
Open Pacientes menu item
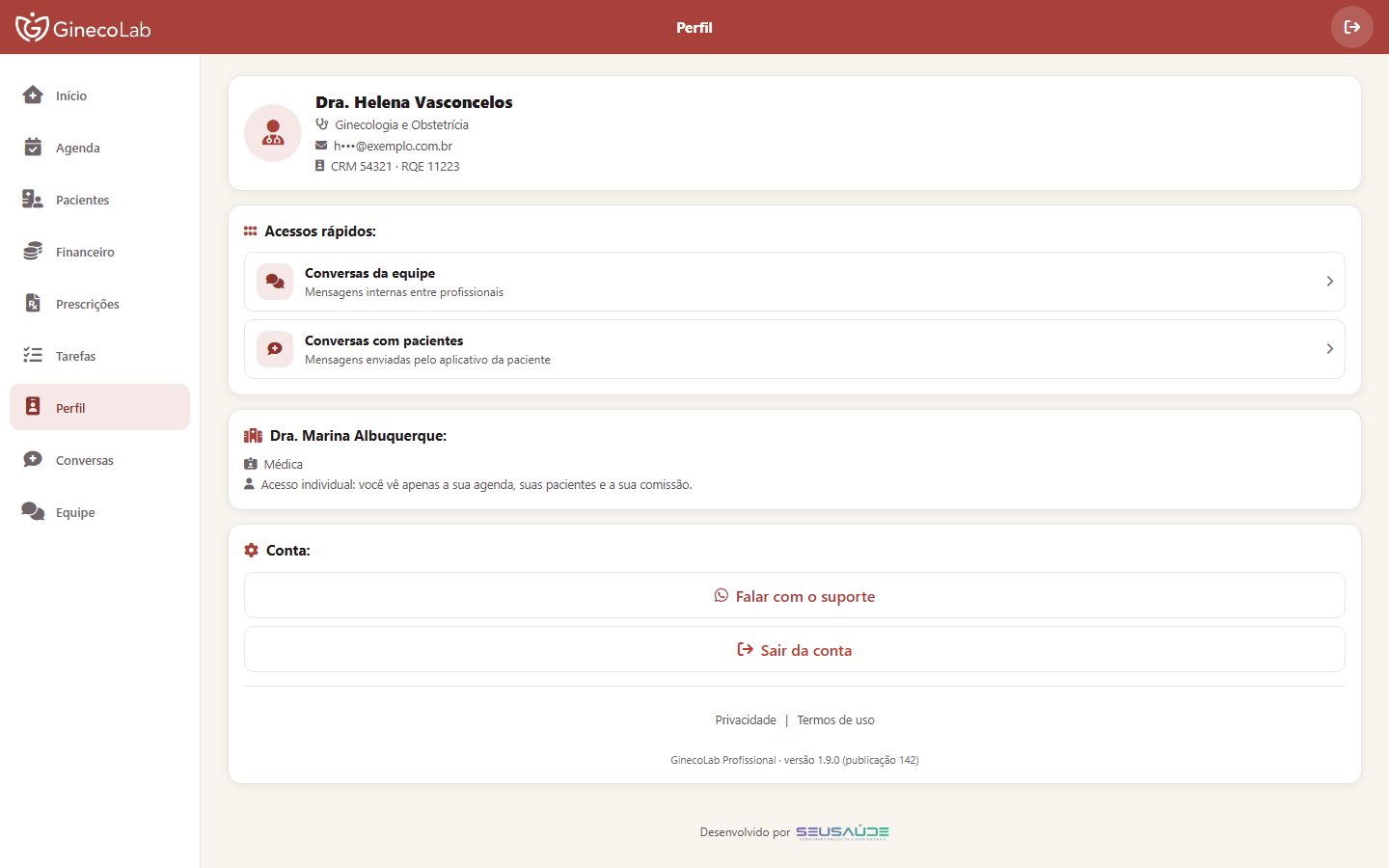pos(99,199)
